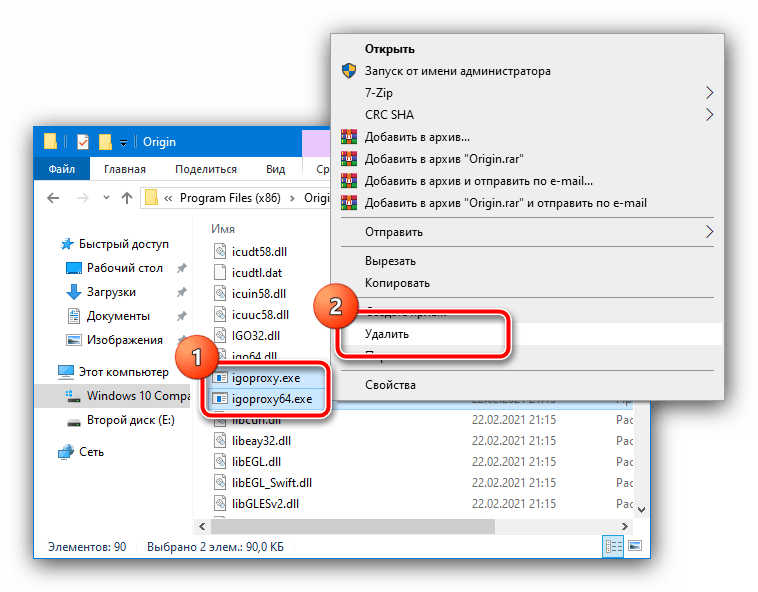Open the 'Отправить' submenu
Viewport: 758px width, 592px height.
[527, 232]
